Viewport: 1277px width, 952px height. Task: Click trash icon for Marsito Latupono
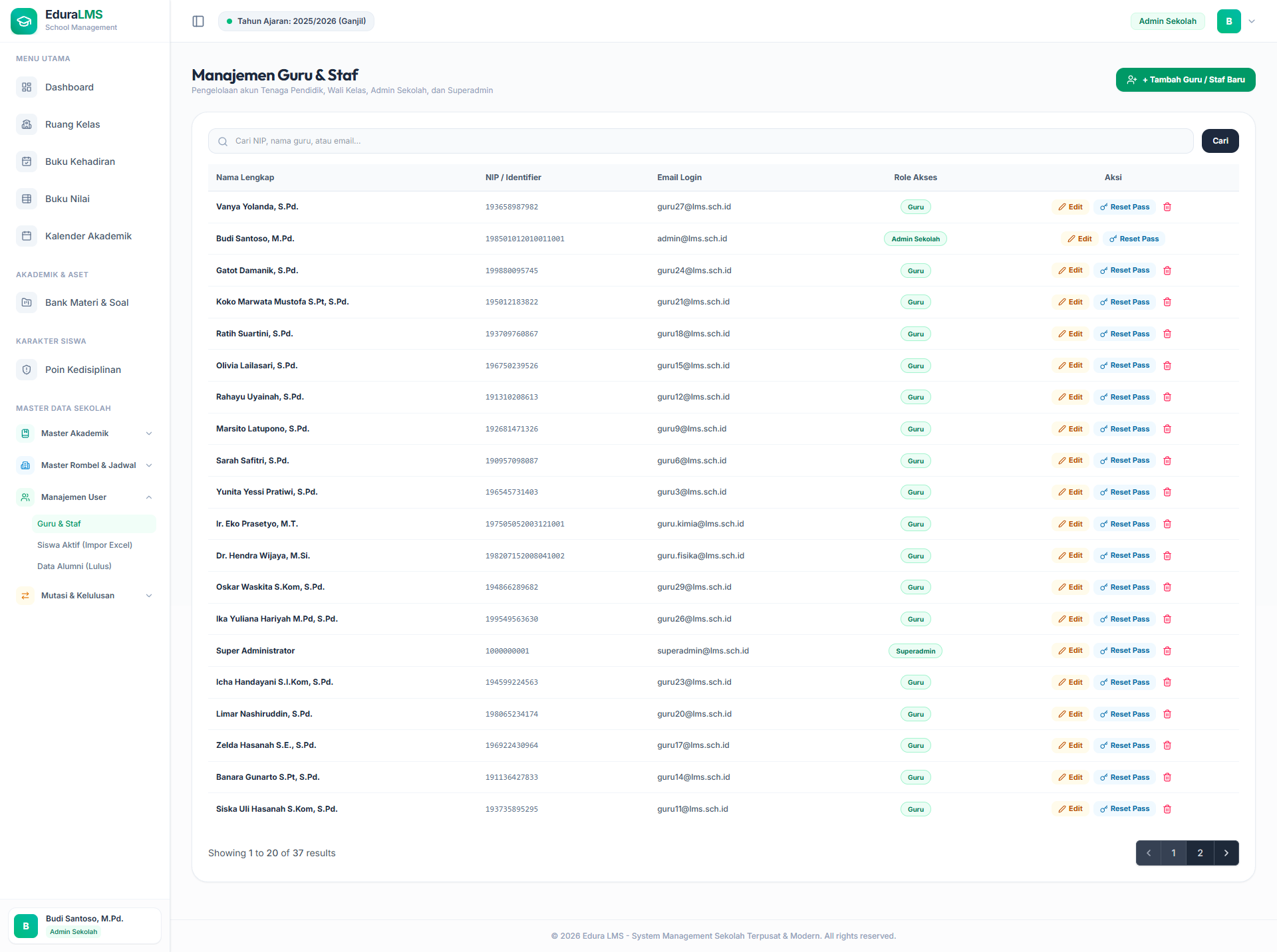point(1167,429)
